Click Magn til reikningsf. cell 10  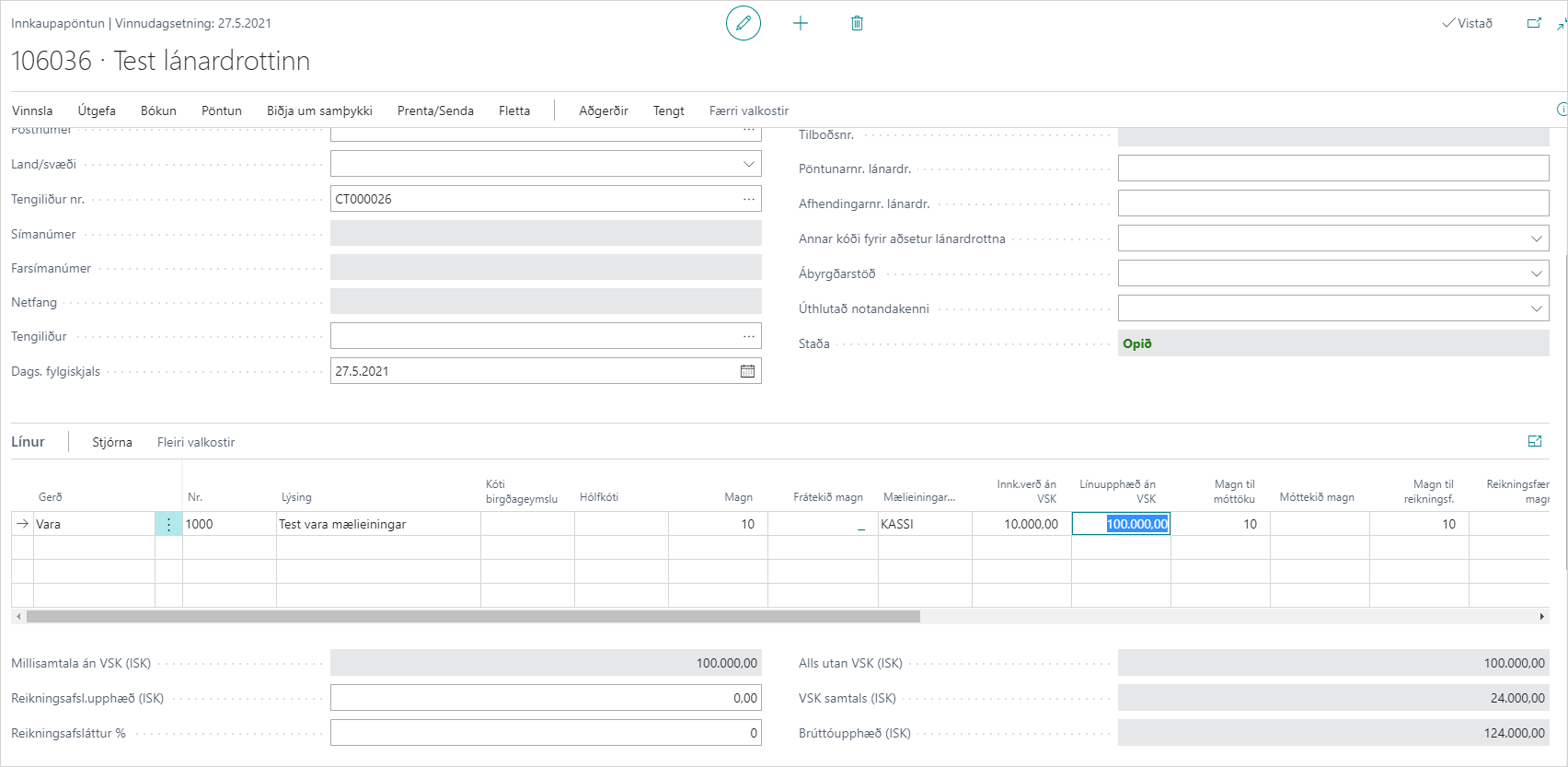1419,524
